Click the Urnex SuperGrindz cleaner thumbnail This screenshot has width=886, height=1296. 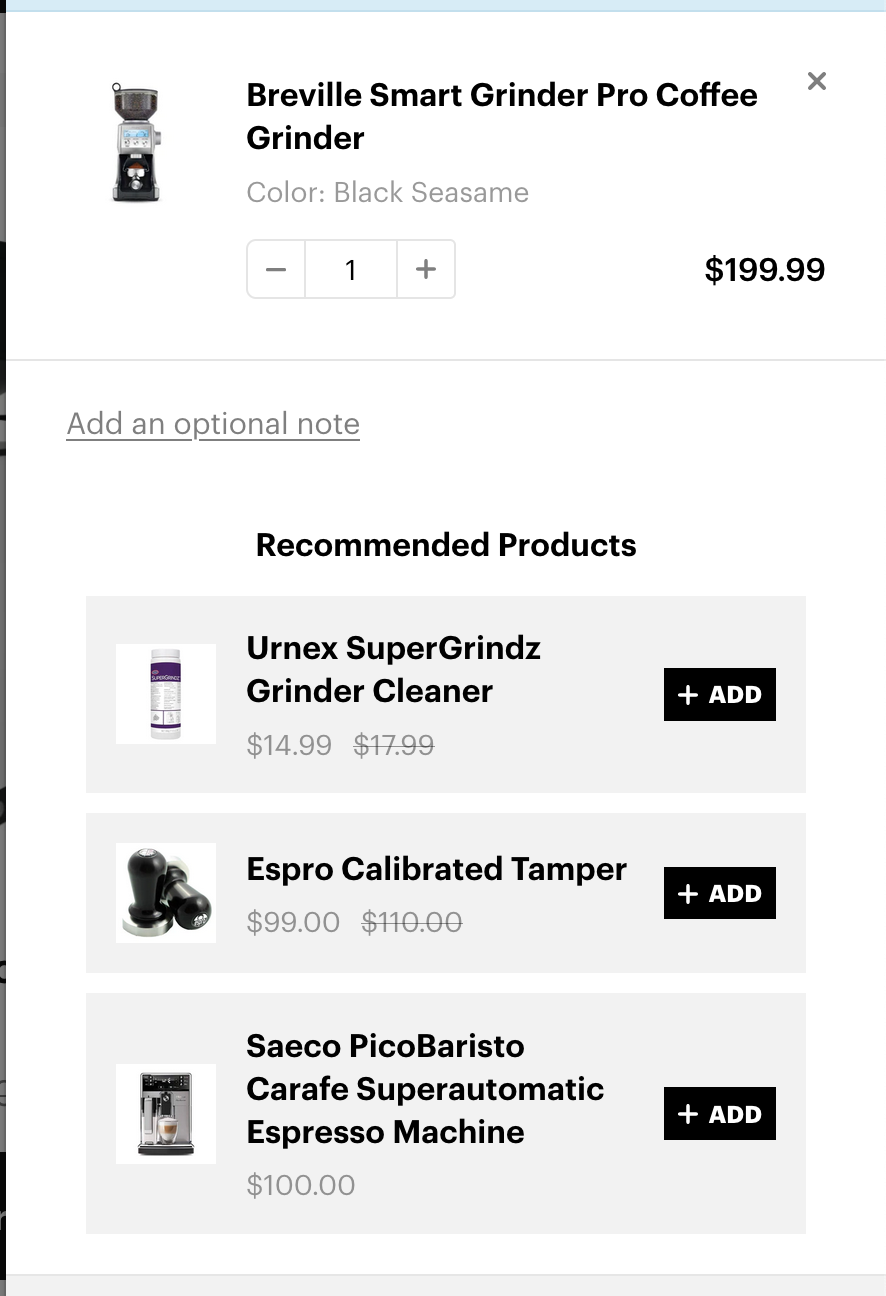166,694
